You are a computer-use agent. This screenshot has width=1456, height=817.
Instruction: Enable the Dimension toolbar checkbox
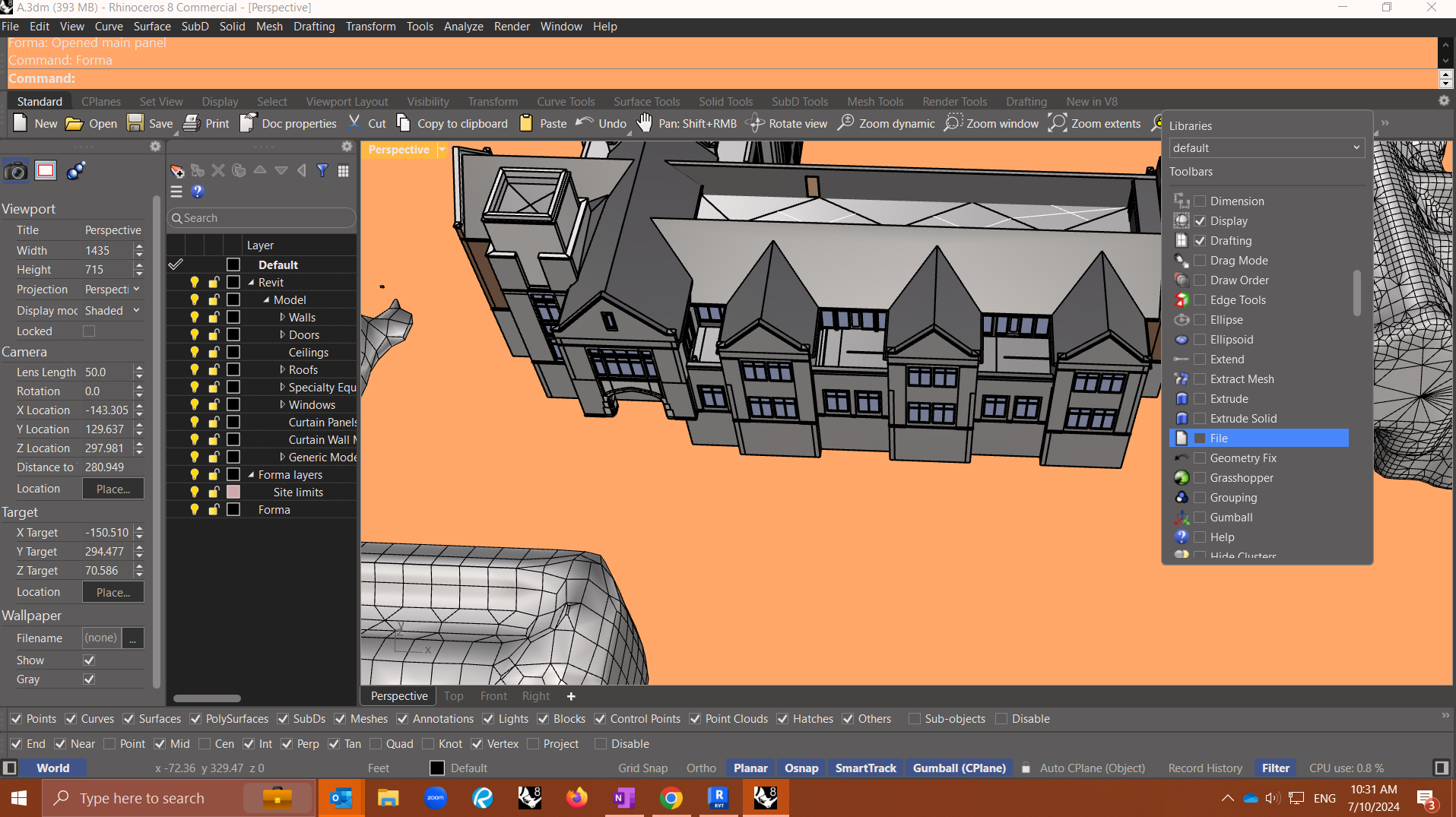point(1200,201)
